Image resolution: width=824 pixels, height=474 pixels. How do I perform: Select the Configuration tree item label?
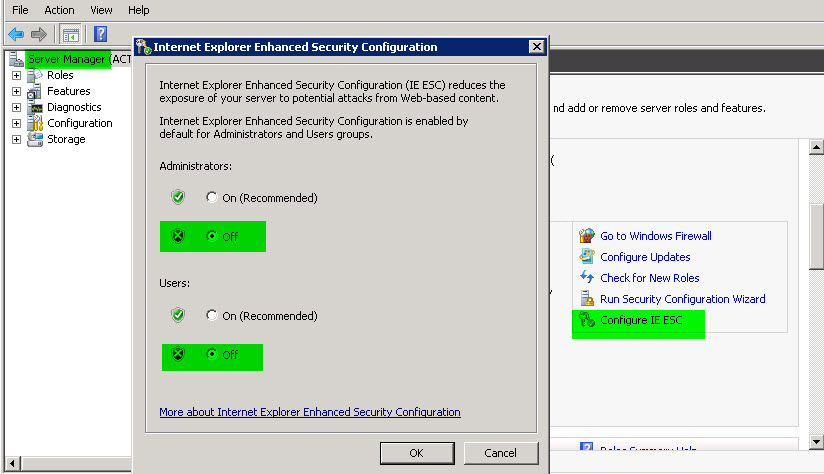click(80, 123)
